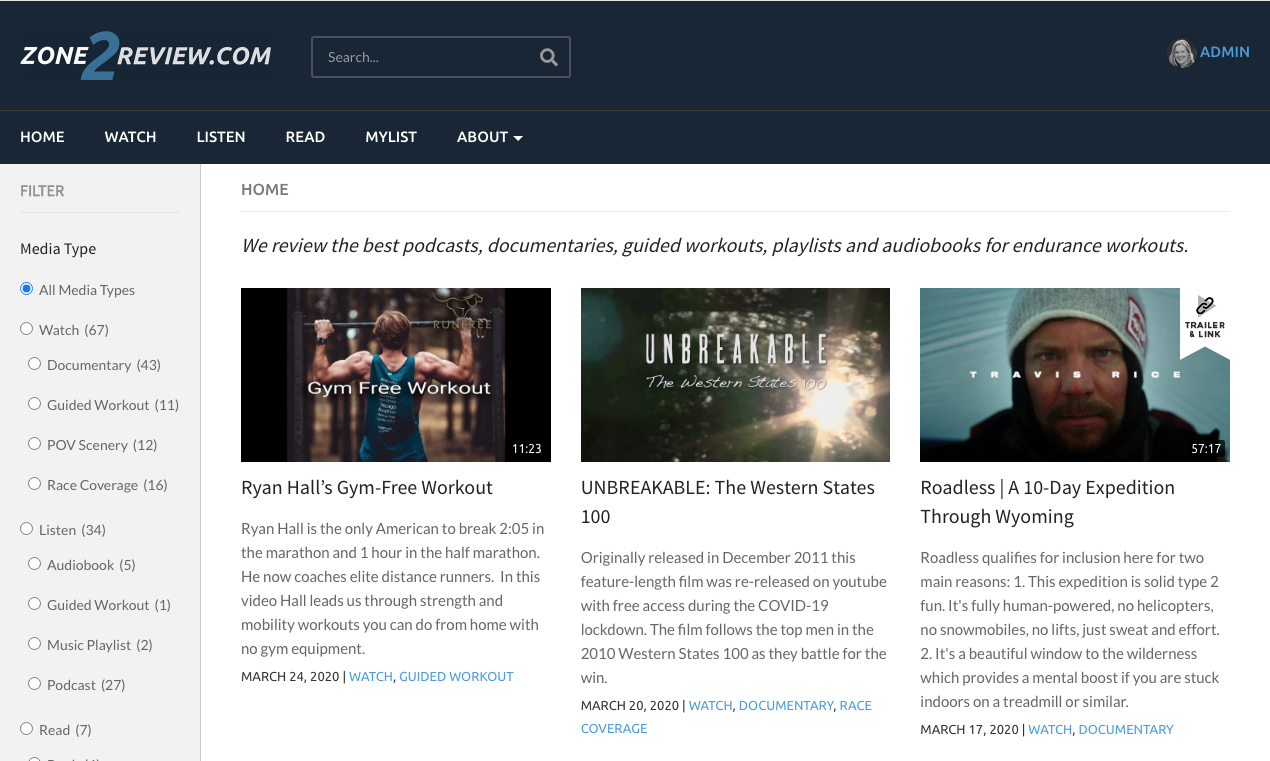
Task: Open the Gym Free Workout video thumbnail
Action: (x=396, y=375)
